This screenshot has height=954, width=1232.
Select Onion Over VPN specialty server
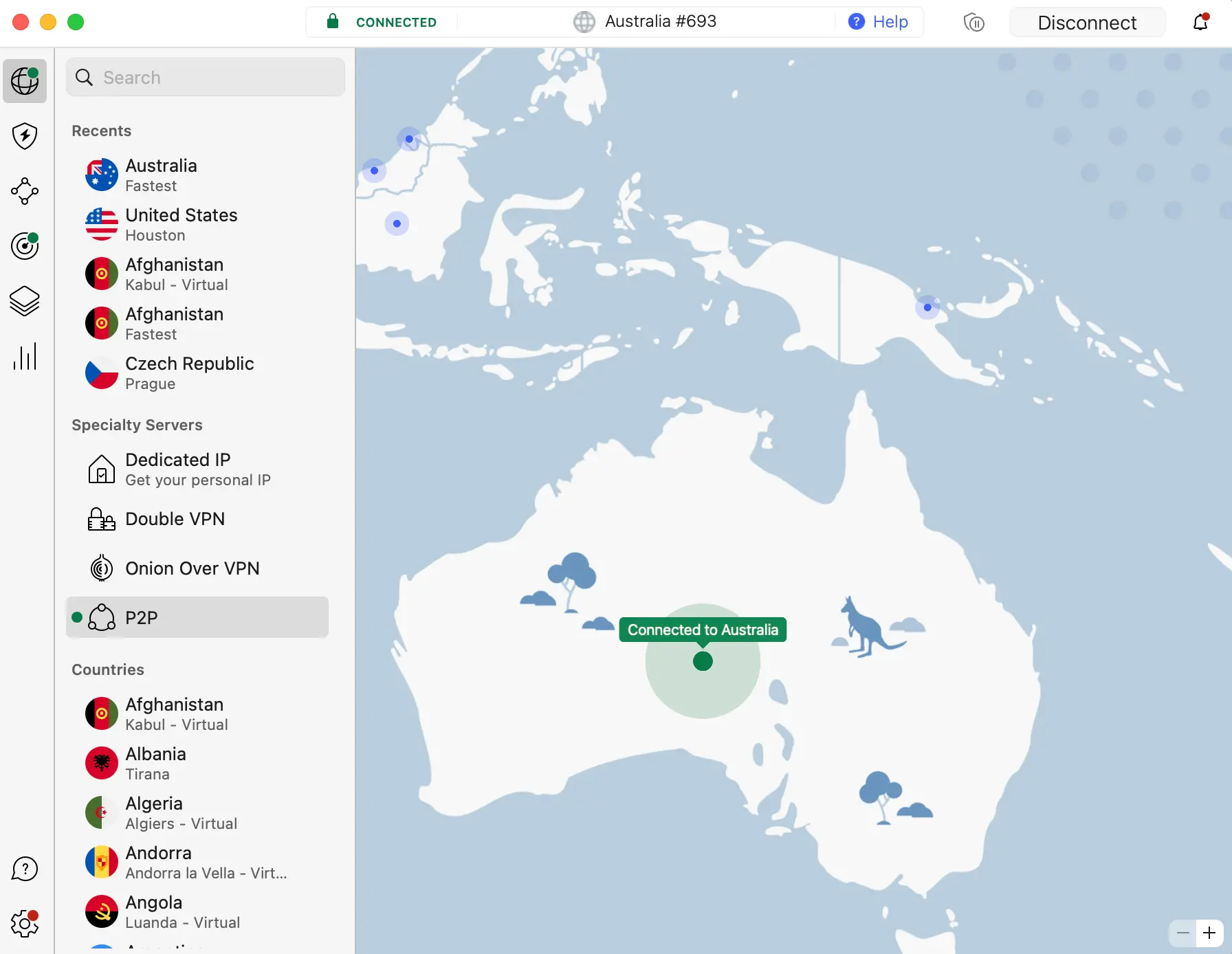point(197,568)
